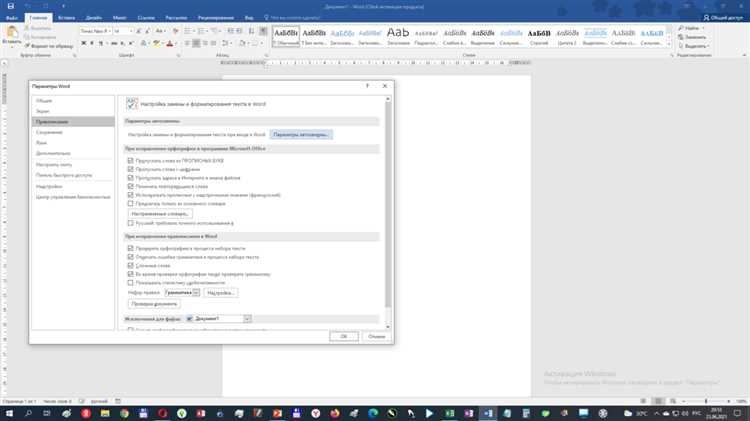Click the Find (Найти) icon in Editing group
The height and width of the screenshot is (421, 750).
click(x=681, y=28)
